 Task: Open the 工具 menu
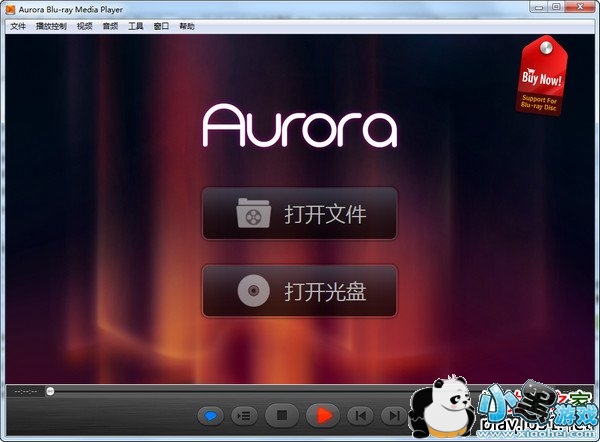click(136, 26)
